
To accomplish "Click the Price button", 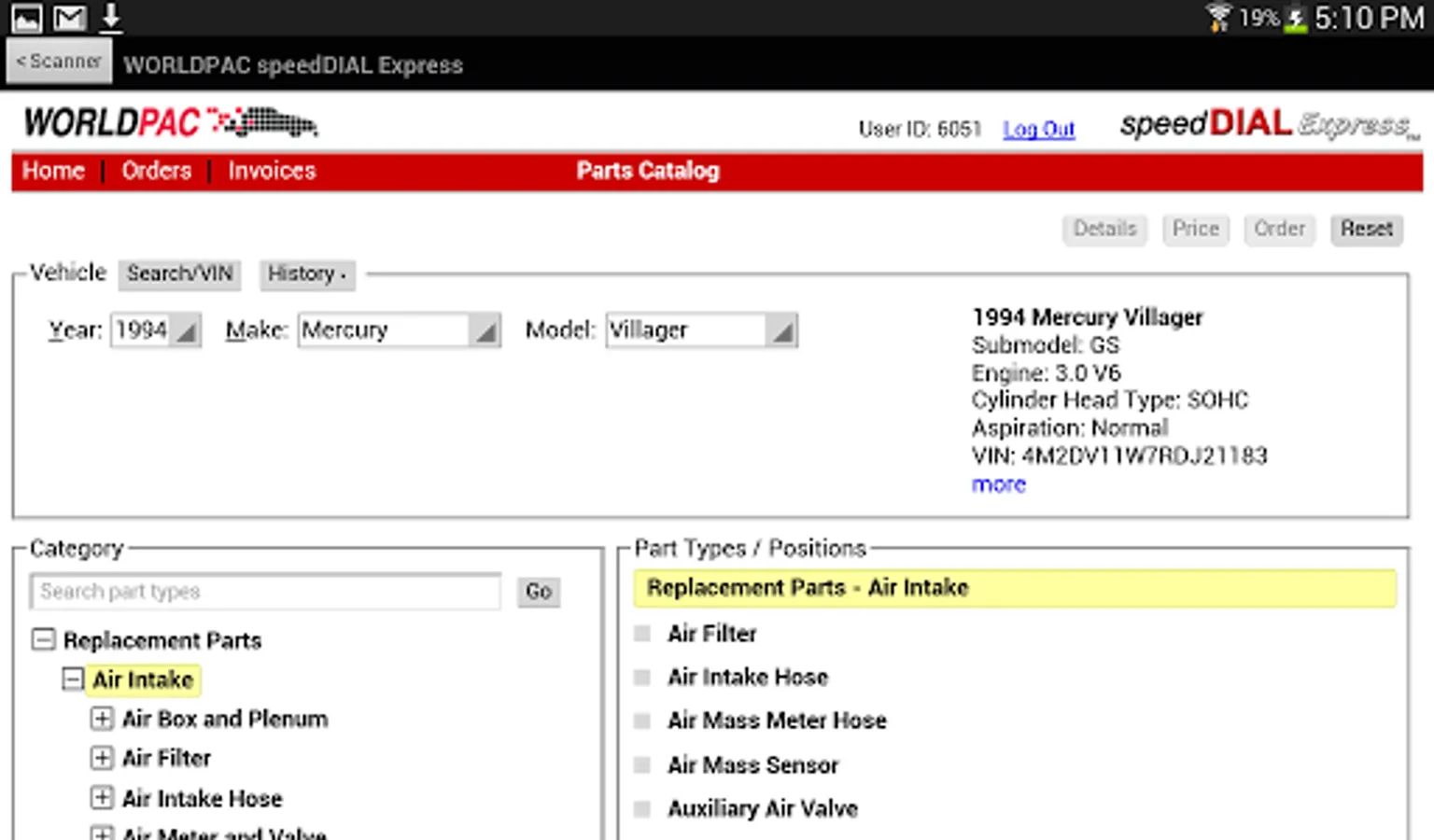I will point(1196,229).
